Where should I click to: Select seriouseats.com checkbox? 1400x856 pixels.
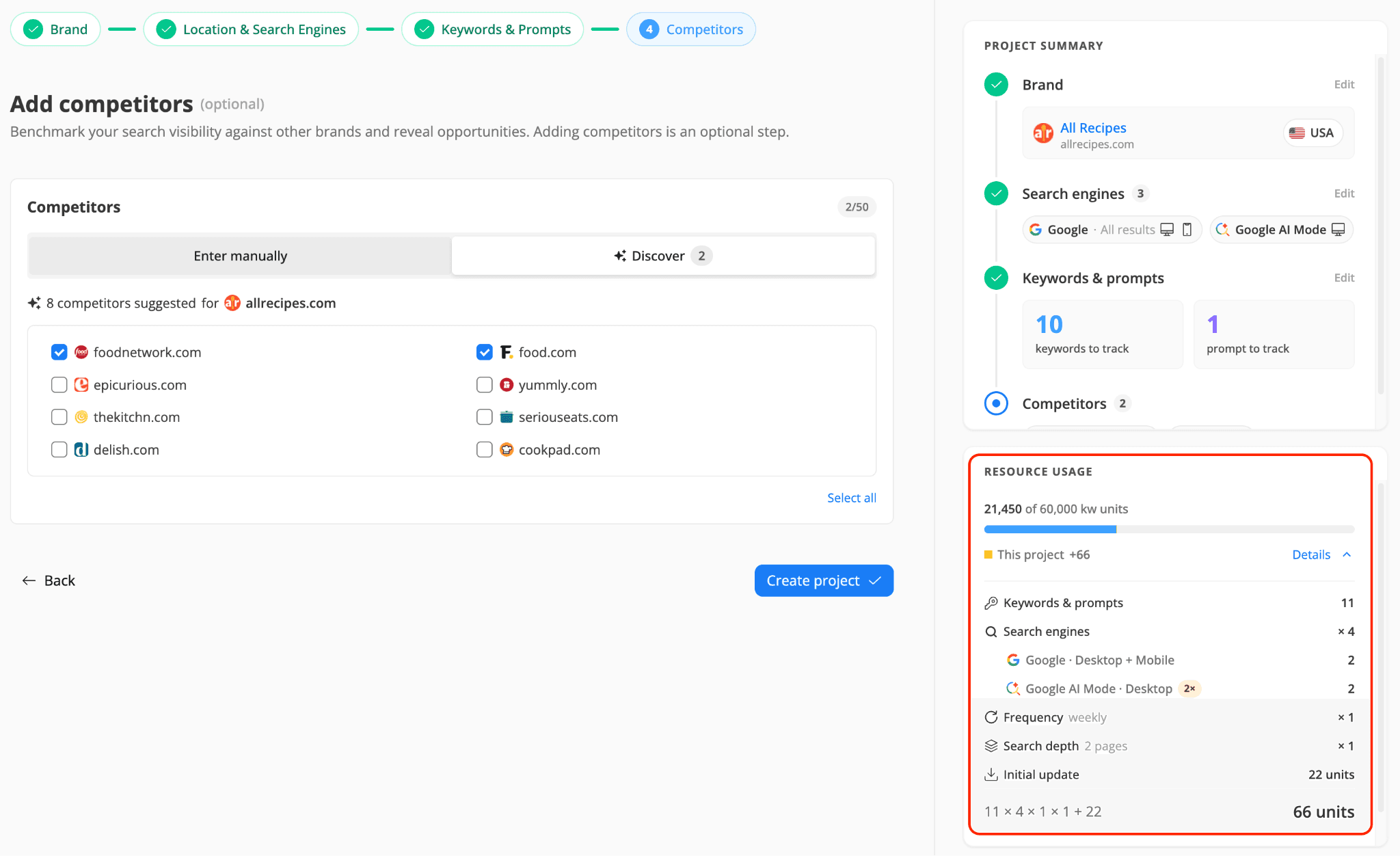point(485,417)
